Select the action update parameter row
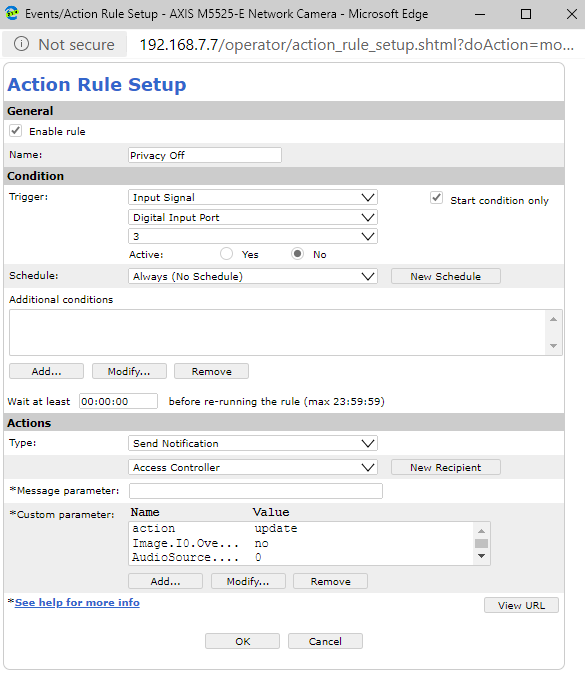 [300, 528]
